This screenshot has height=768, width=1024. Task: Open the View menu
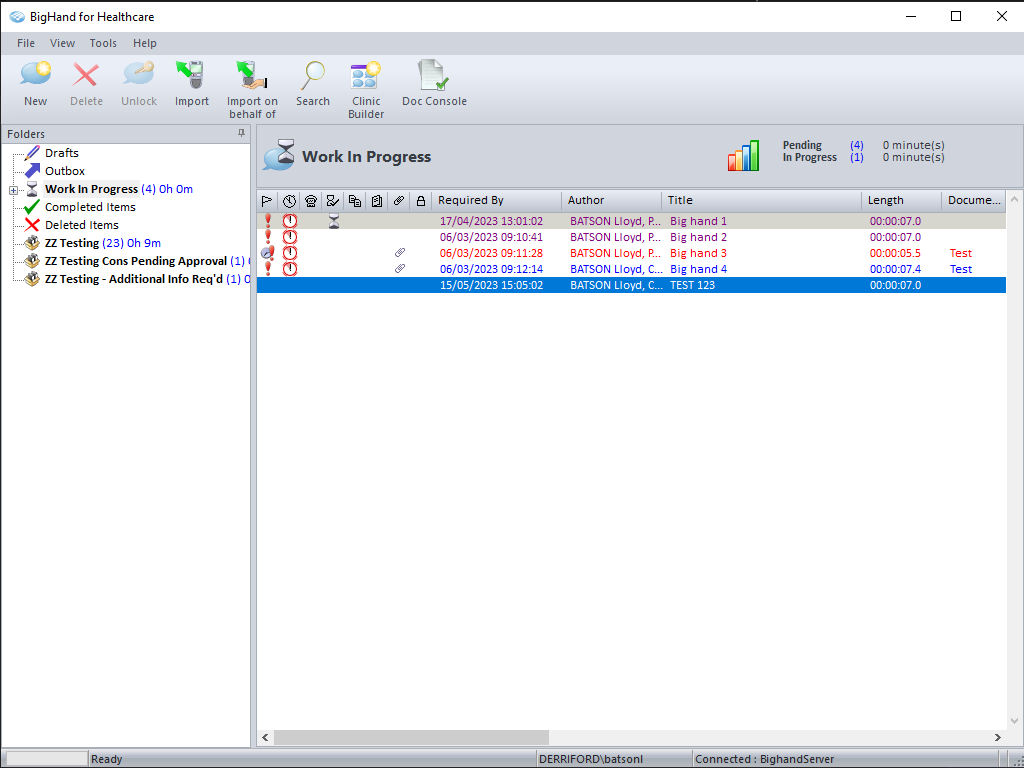63,43
